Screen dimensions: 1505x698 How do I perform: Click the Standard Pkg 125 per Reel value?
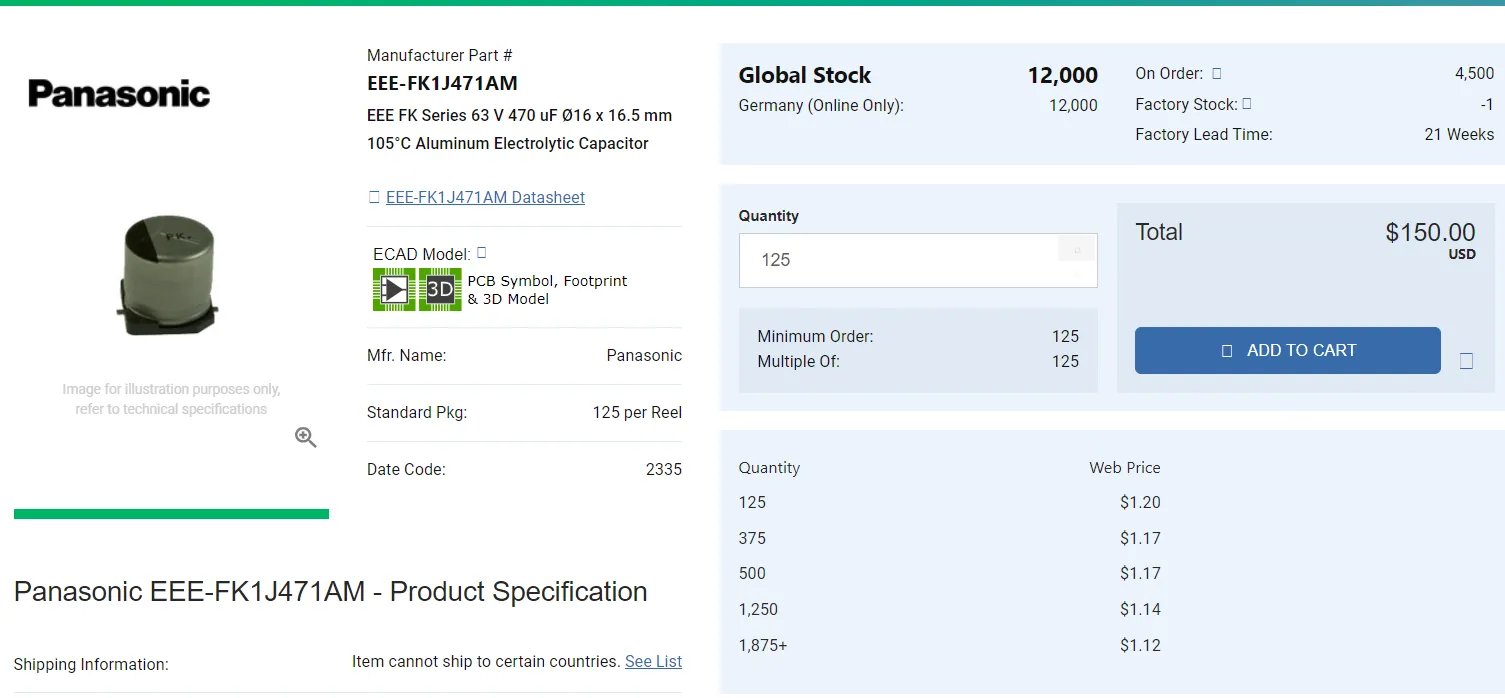[x=637, y=412]
